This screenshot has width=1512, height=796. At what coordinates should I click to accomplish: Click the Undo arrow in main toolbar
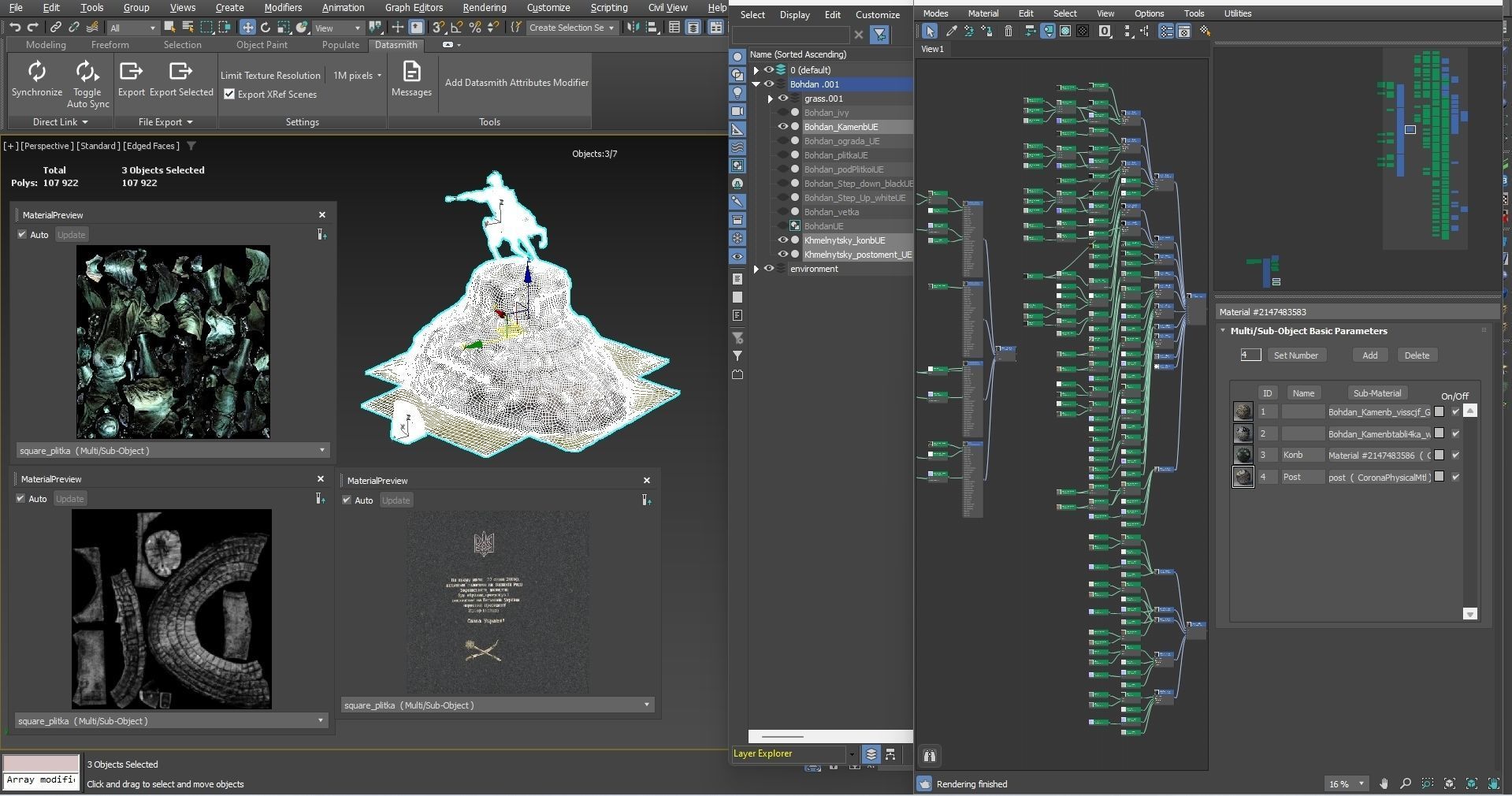click(x=15, y=28)
